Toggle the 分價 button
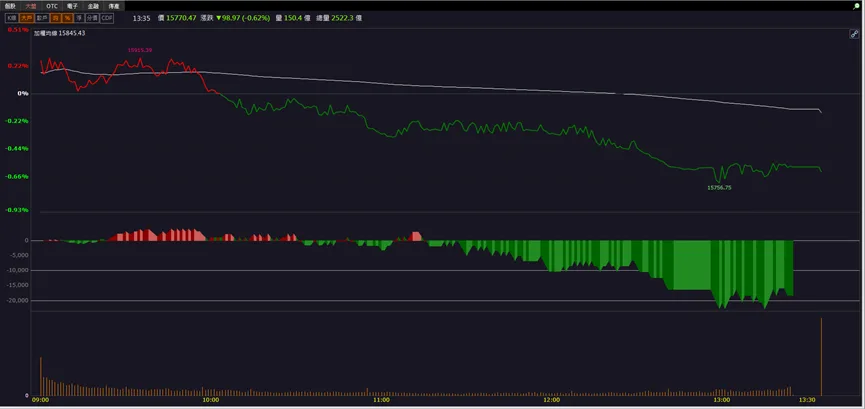Image resolution: width=865 pixels, height=409 pixels. pyautogui.click(x=92, y=18)
